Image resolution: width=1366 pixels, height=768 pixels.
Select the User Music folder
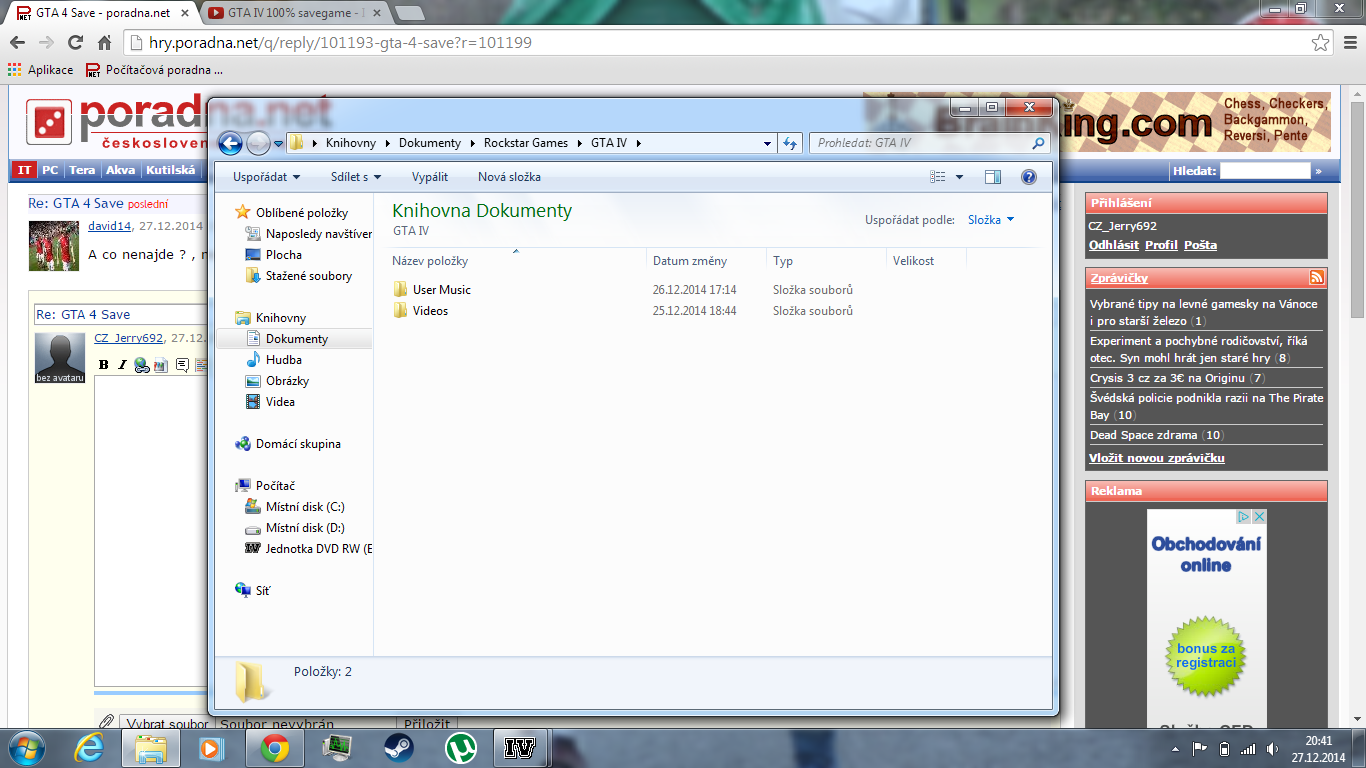coord(441,290)
